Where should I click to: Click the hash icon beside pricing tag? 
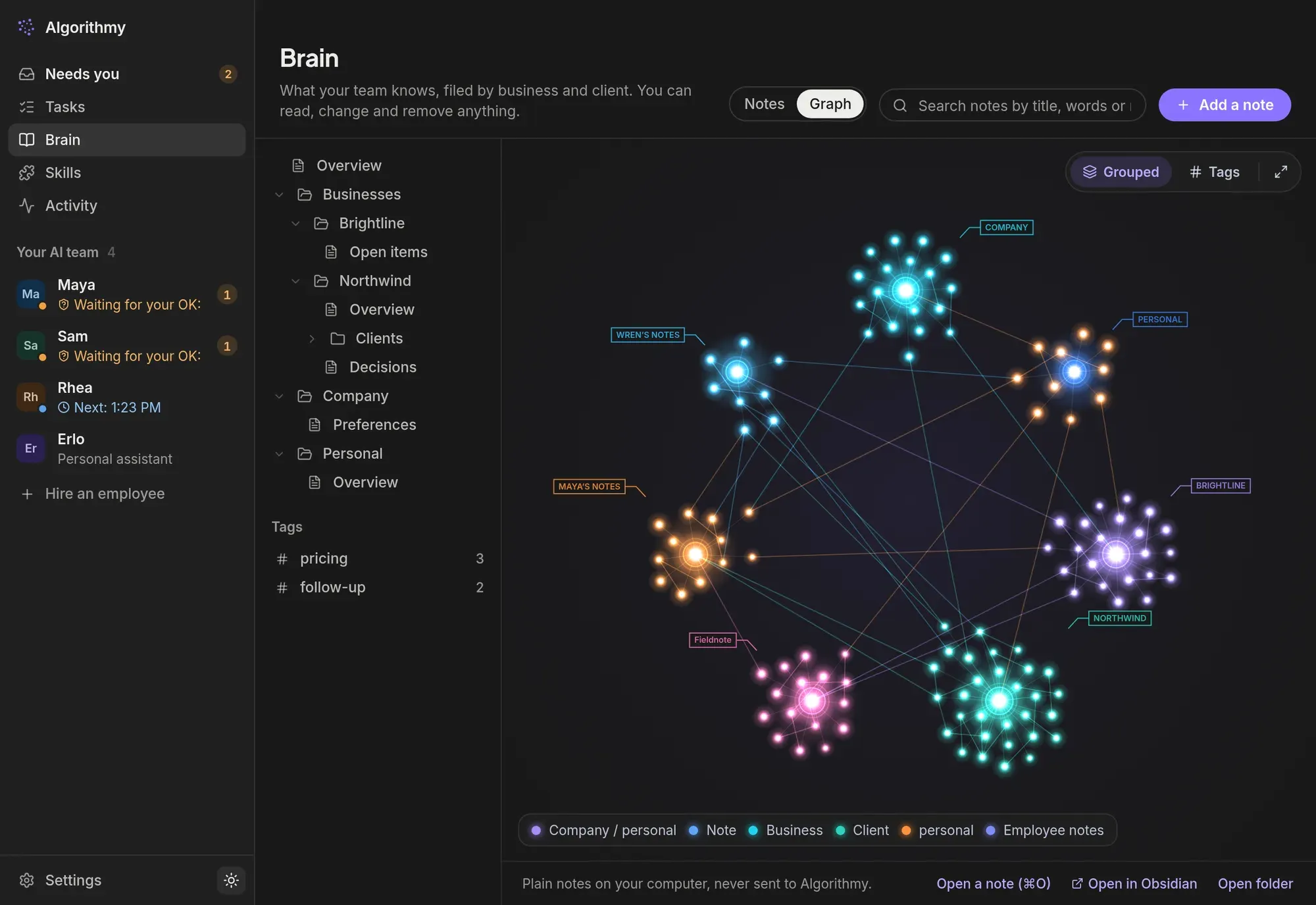pyautogui.click(x=282, y=559)
